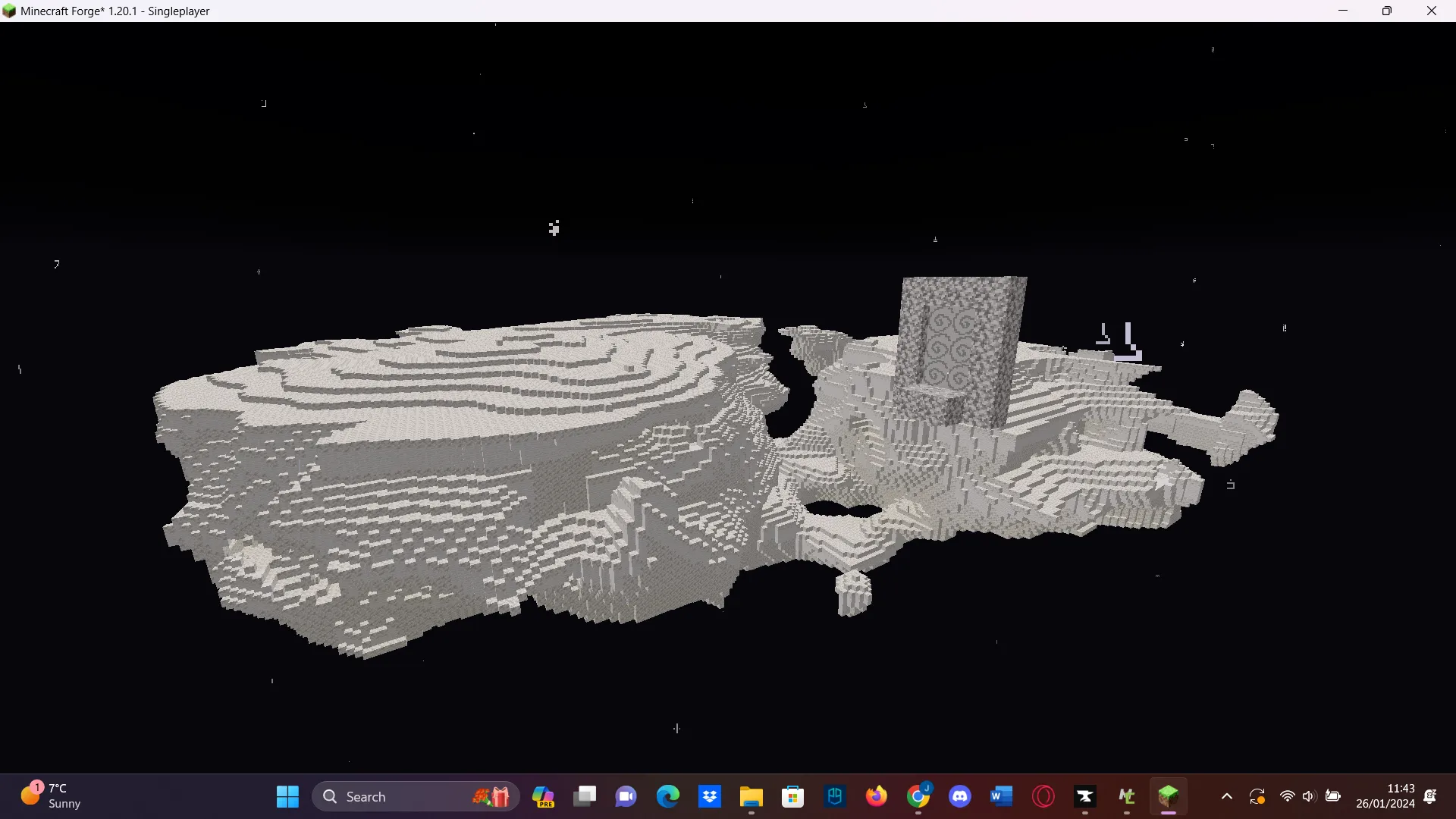Open the black-and-white launcher icon
1456x819 pixels.
click(x=1085, y=796)
